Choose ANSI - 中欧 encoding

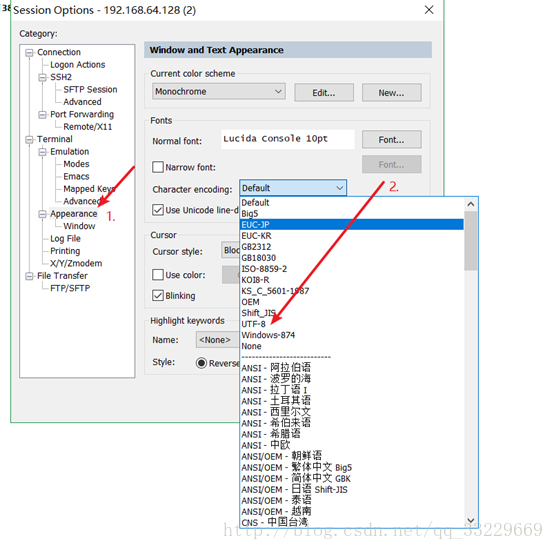[x=352, y=445]
